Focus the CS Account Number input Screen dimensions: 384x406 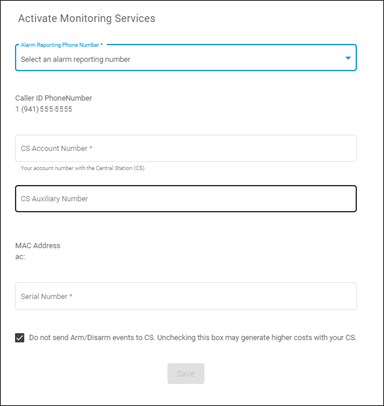tap(186, 148)
